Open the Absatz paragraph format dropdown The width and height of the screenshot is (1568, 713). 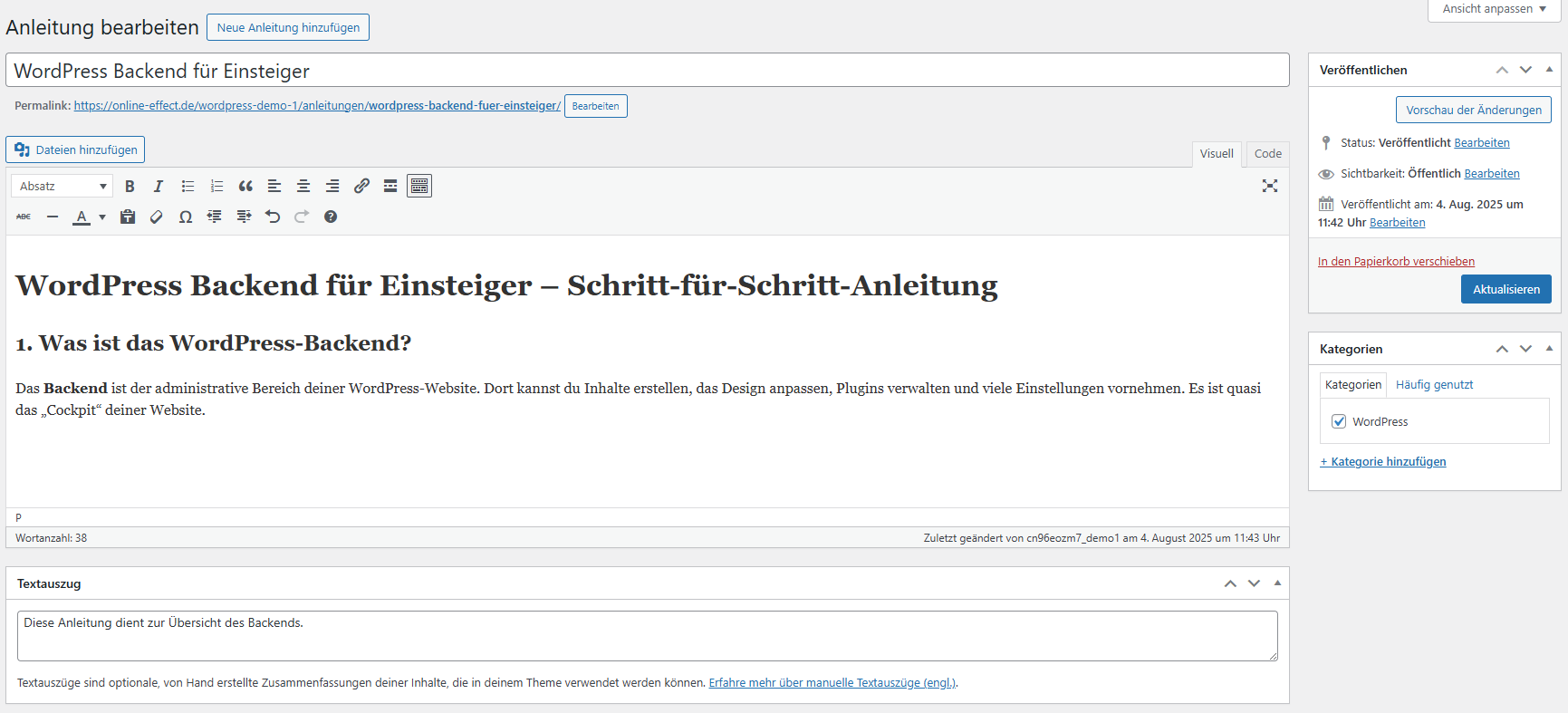pos(63,186)
